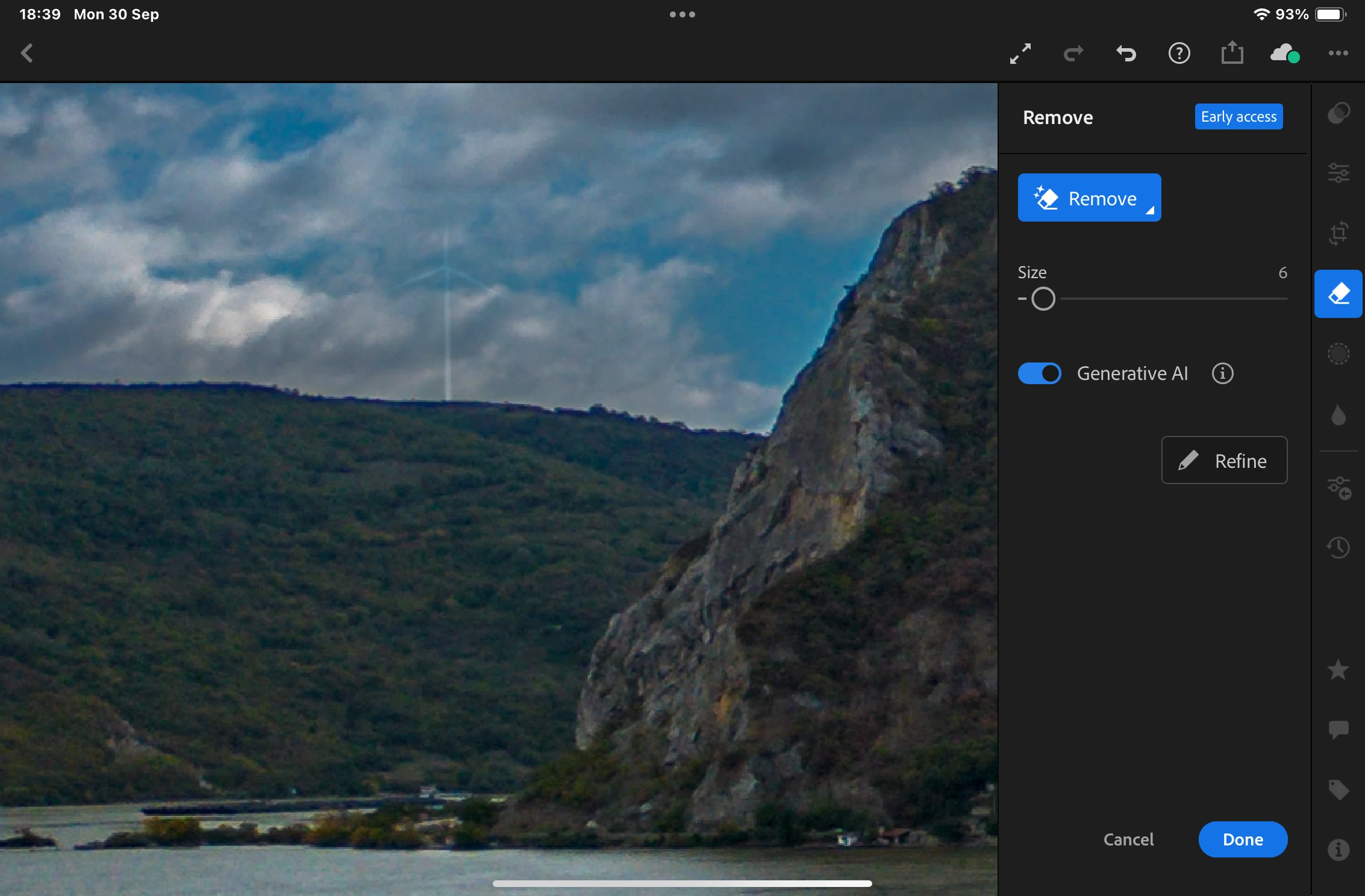Open the comments speech bubble panel
Screen dimensions: 1365x896
pyautogui.click(x=1338, y=730)
